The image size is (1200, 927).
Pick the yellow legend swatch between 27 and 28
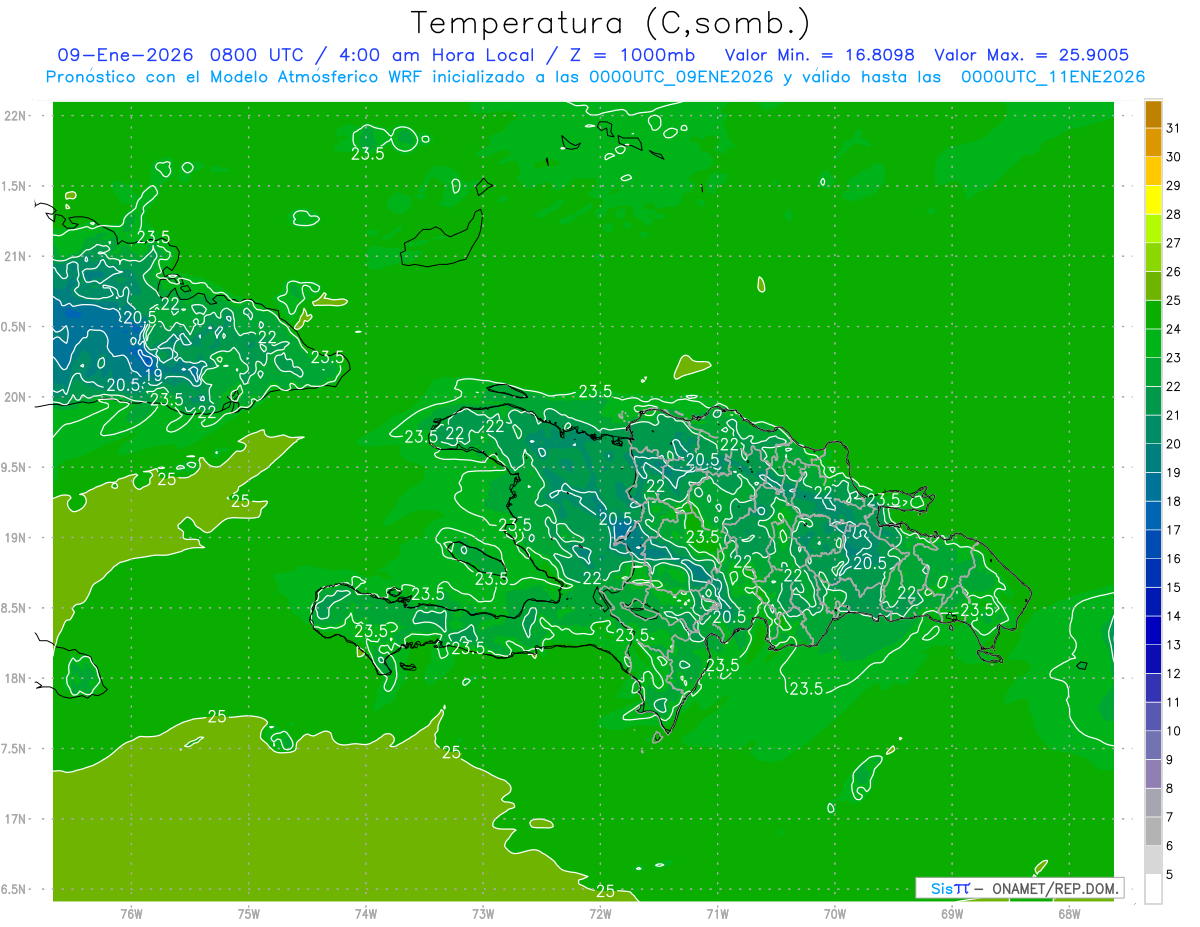point(1153,229)
